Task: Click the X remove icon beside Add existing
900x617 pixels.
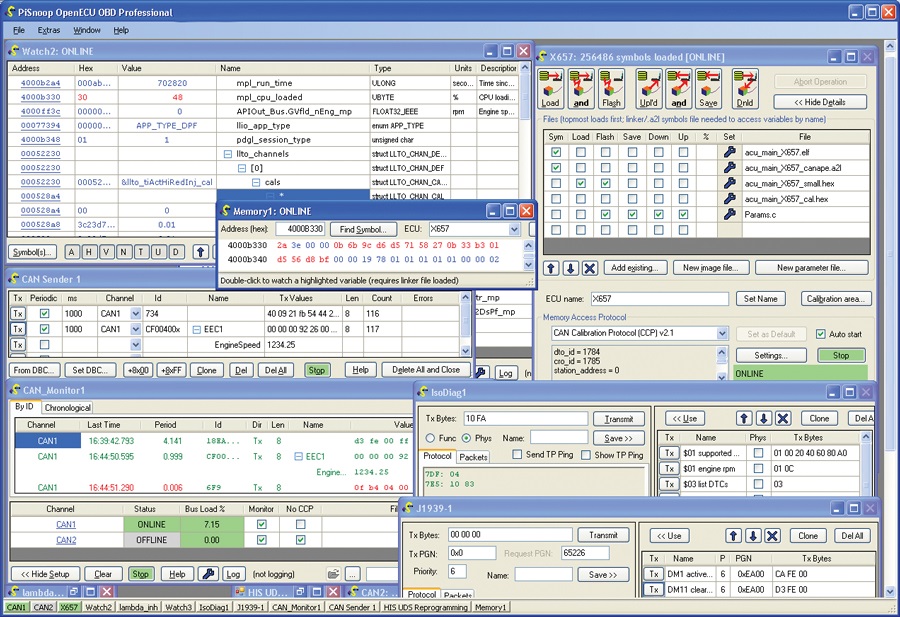Action: (x=589, y=268)
